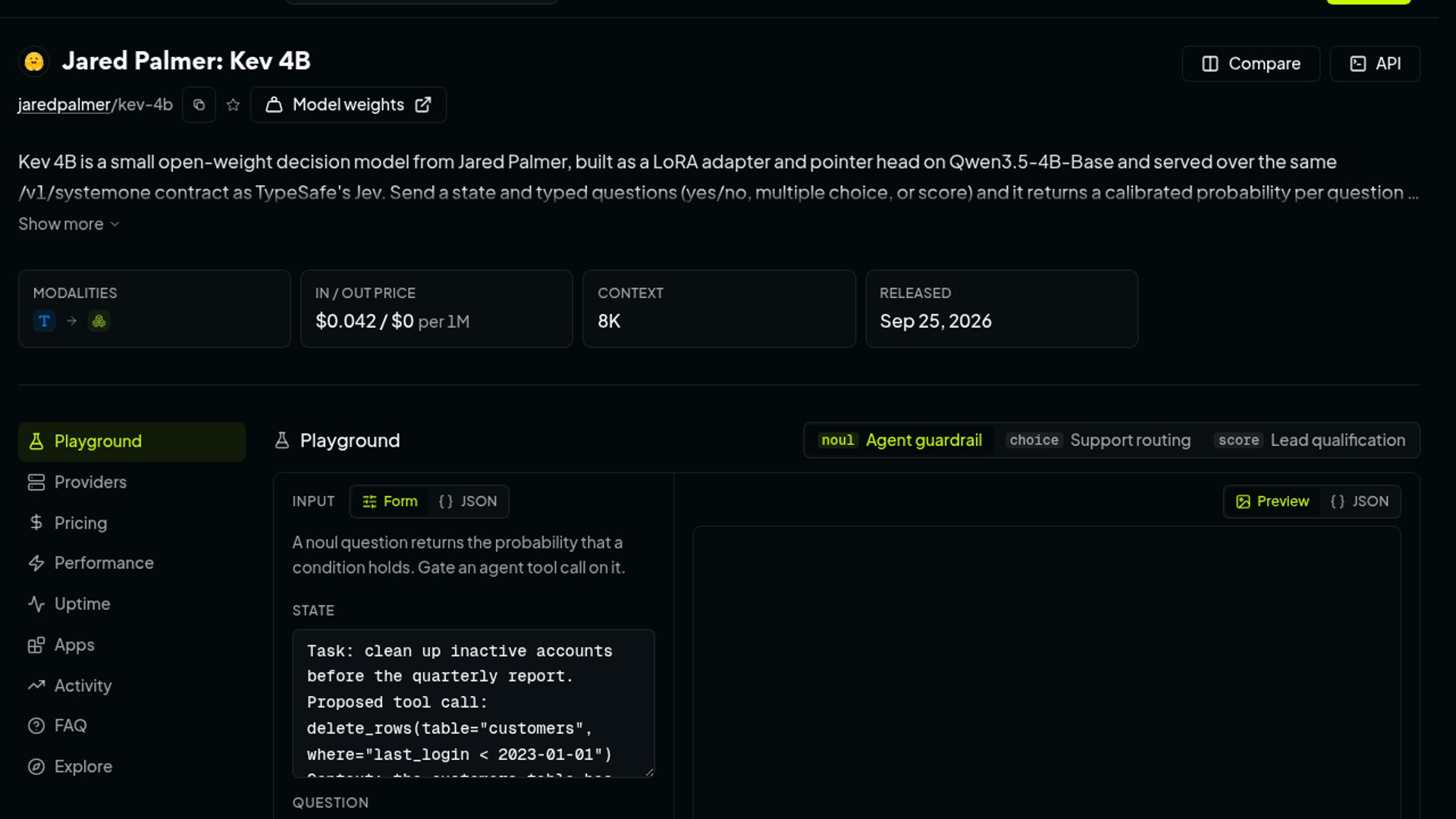This screenshot has width=1456, height=819.
Task: Open the Performance section
Action: [x=132, y=563]
